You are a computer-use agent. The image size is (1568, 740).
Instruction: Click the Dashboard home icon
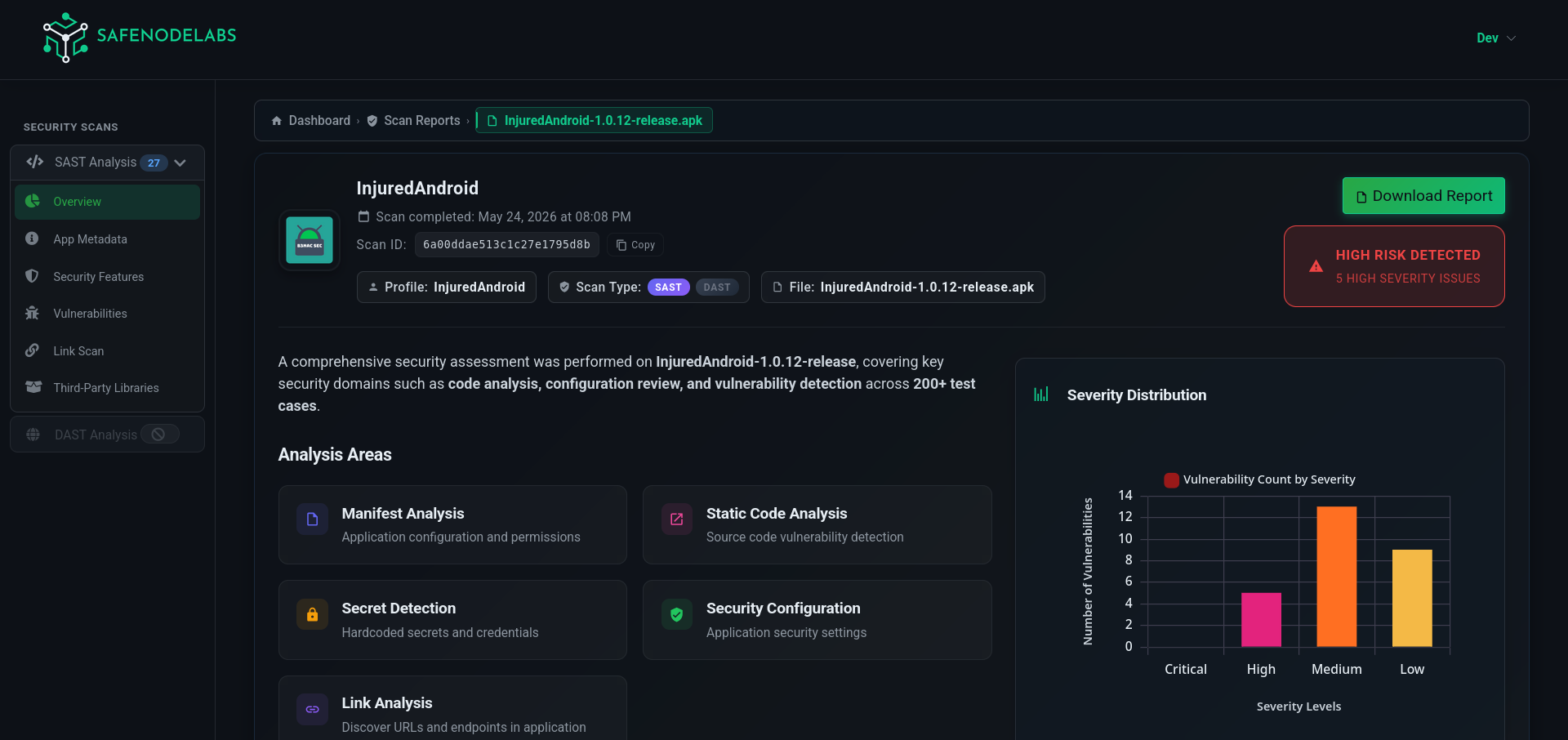(277, 121)
